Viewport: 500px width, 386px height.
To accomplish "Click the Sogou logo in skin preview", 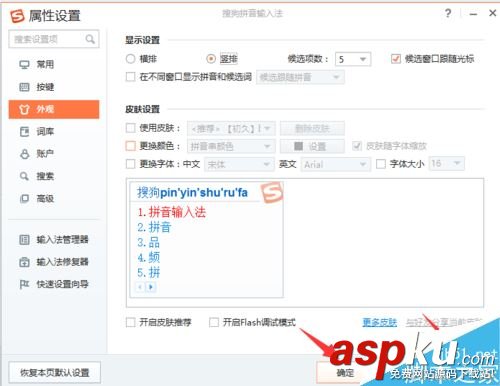I will [272, 192].
